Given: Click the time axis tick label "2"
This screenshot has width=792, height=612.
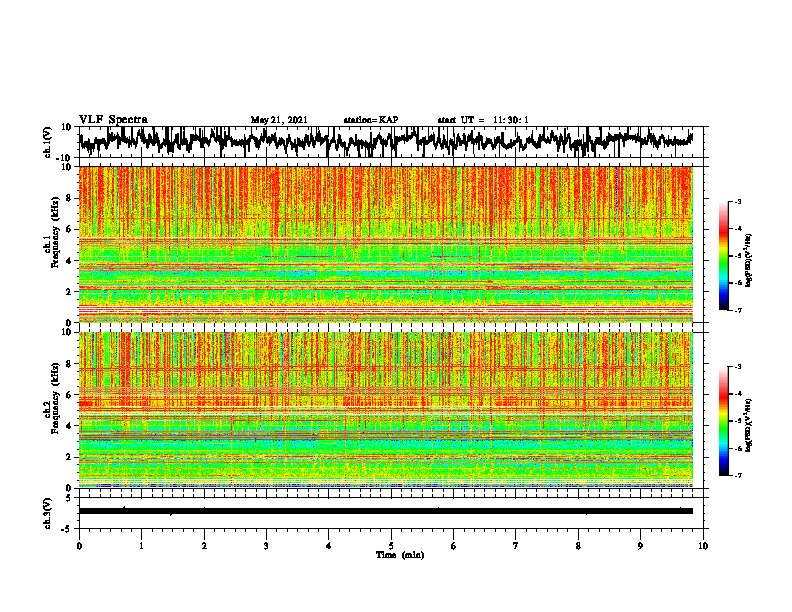Looking at the screenshot, I should [204, 546].
